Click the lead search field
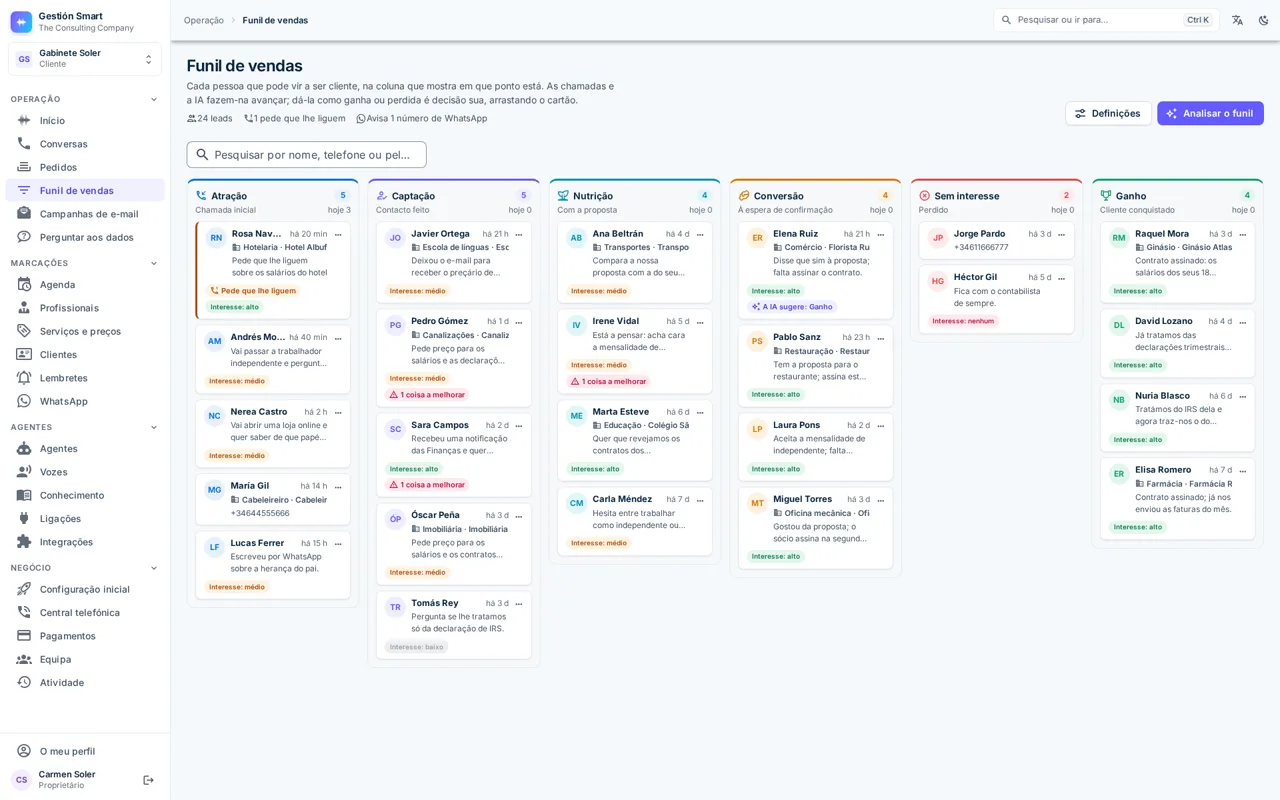 [x=306, y=155]
